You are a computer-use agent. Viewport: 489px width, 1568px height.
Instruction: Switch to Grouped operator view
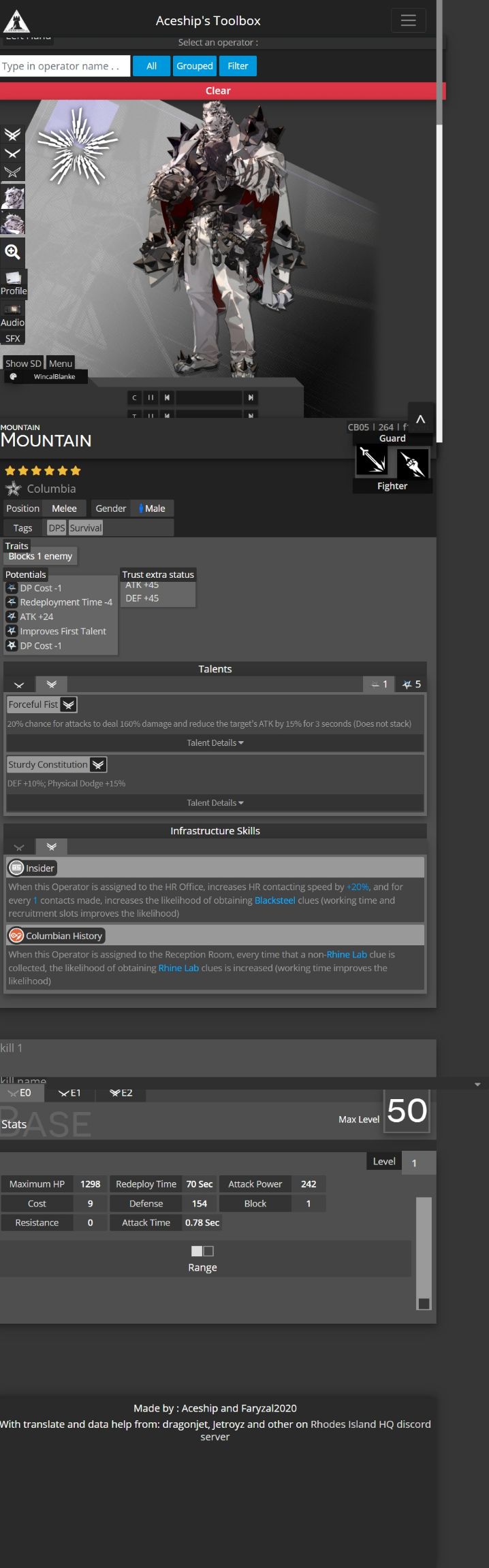point(195,66)
